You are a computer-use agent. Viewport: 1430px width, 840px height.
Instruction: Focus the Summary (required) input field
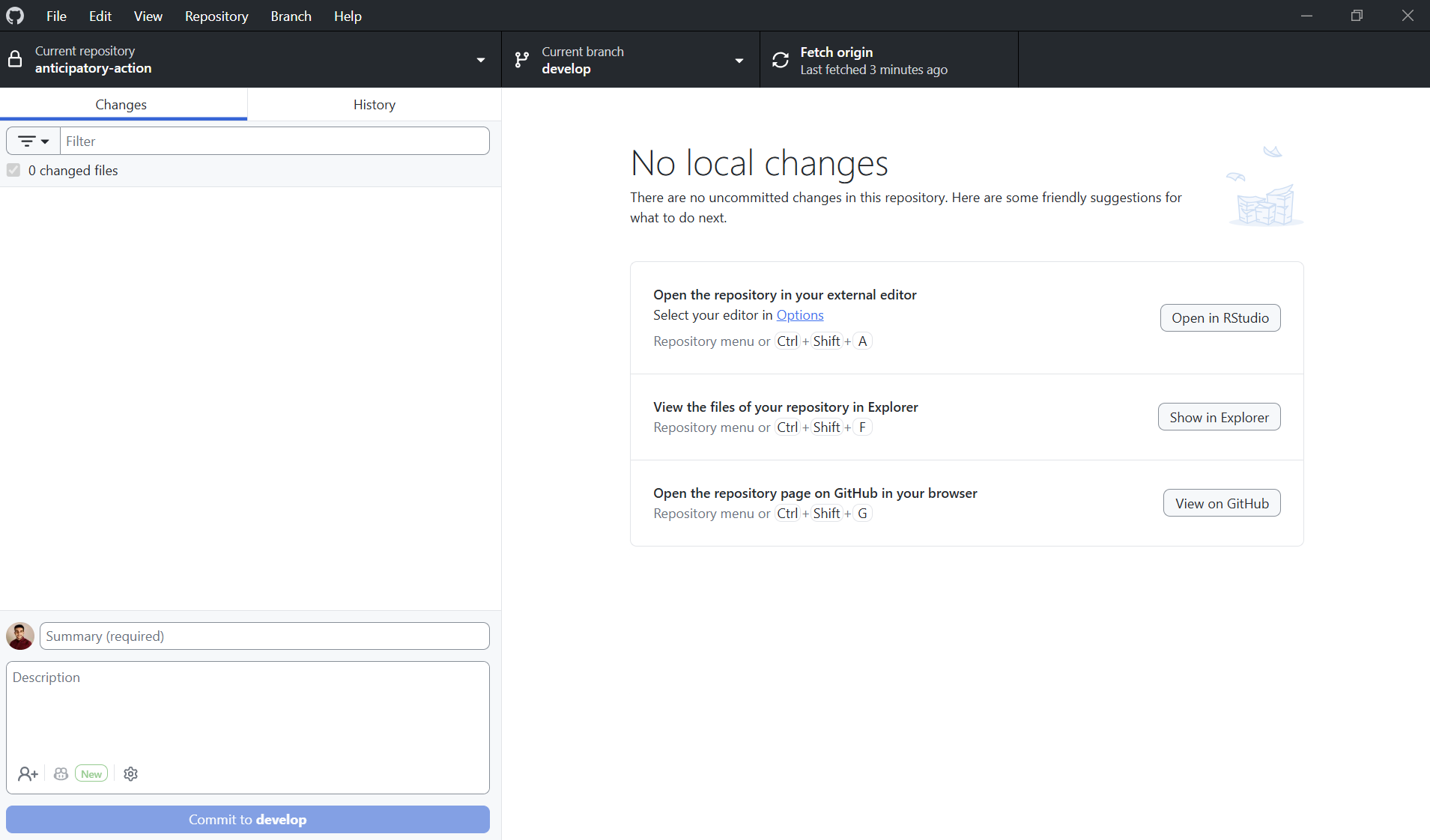(x=264, y=636)
